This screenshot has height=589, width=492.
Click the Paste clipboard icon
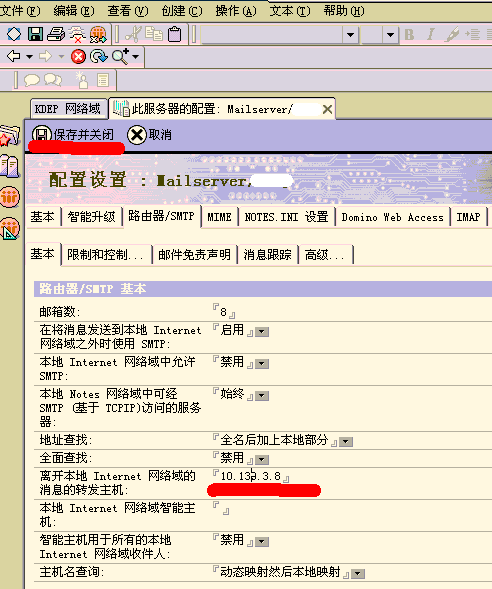(x=175, y=34)
